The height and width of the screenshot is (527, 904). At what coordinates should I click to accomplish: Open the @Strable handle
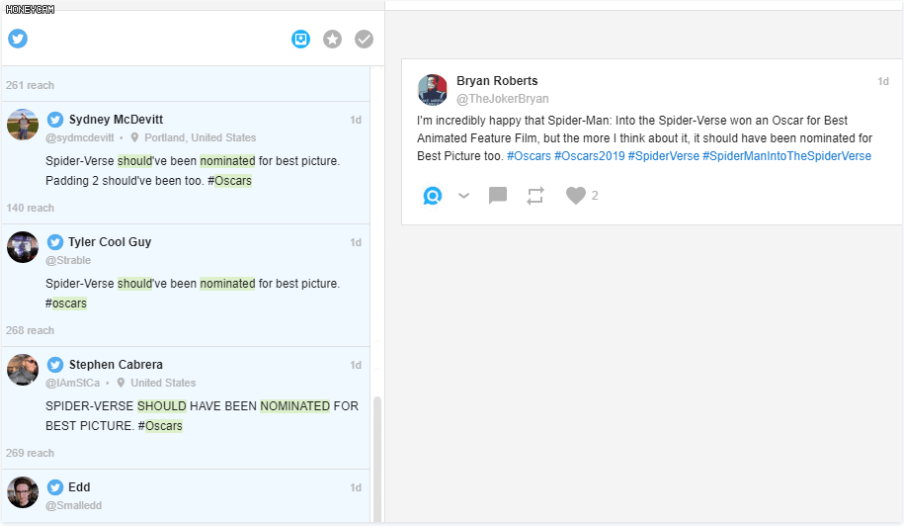[x=68, y=260]
